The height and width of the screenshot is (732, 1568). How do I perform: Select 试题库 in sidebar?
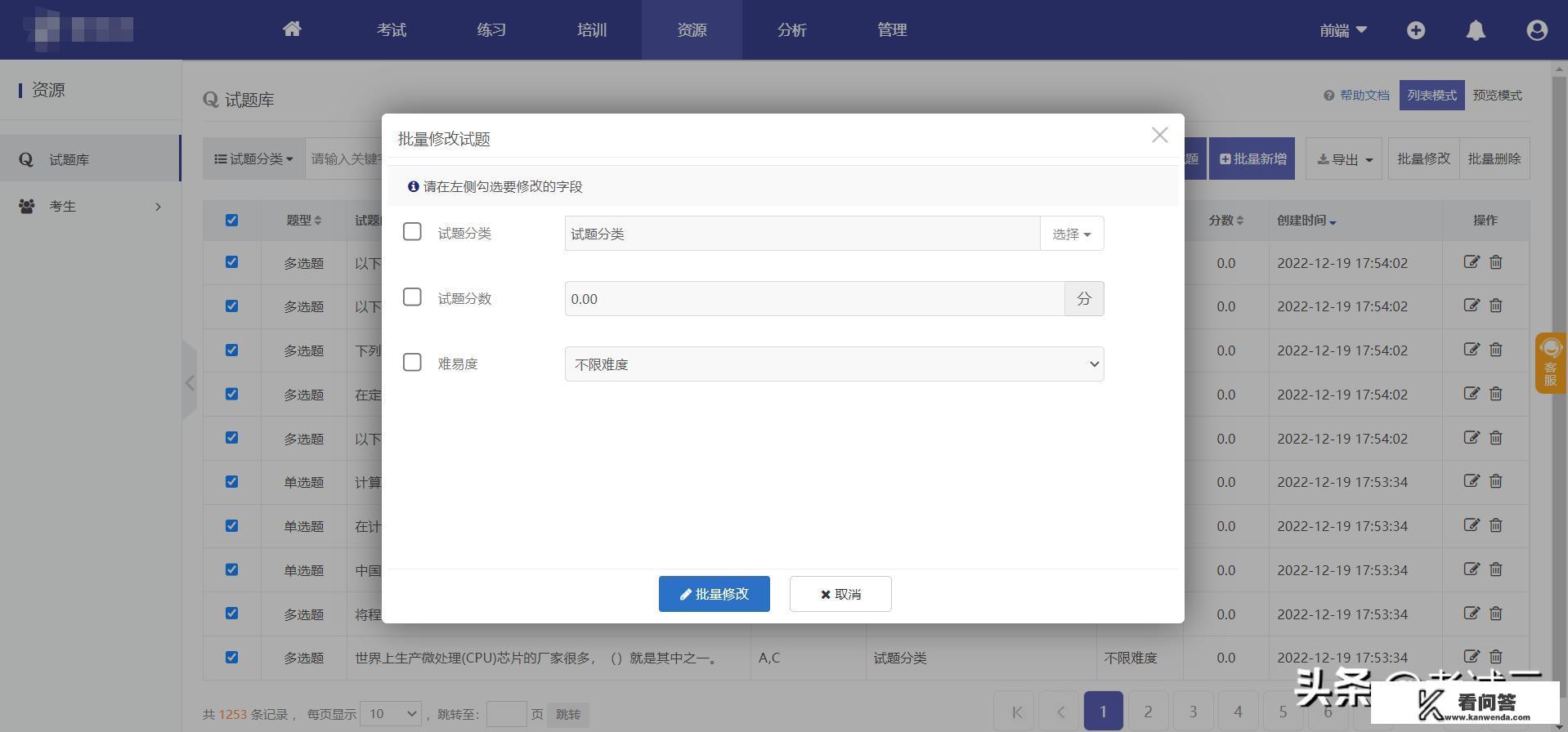pyautogui.click(x=90, y=158)
